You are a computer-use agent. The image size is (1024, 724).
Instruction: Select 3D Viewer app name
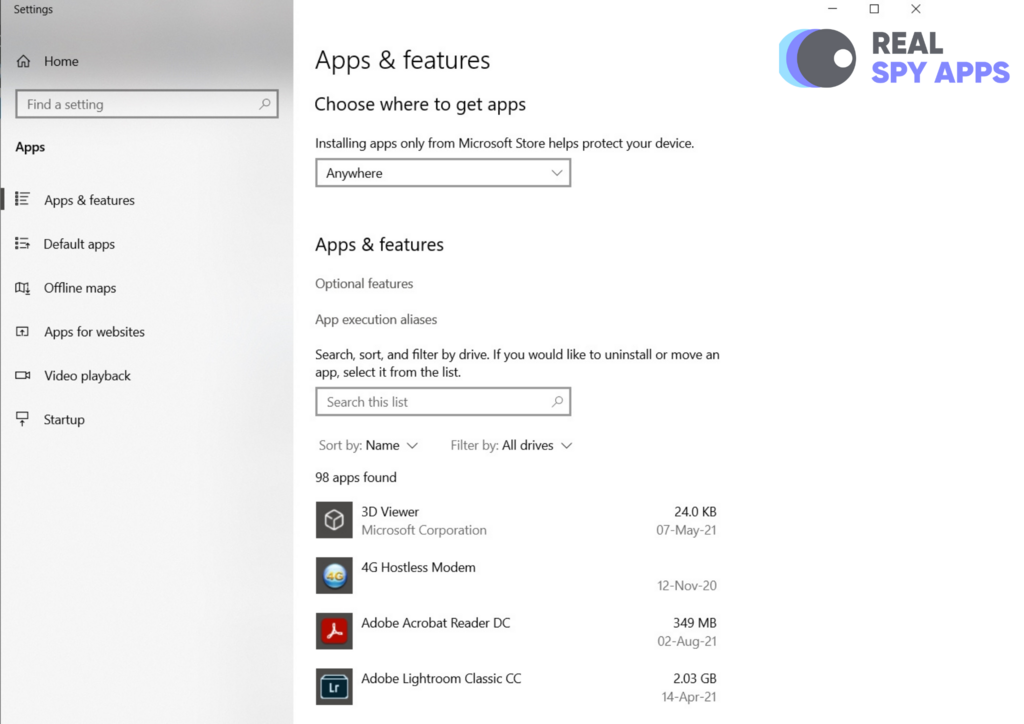pos(390,512)
